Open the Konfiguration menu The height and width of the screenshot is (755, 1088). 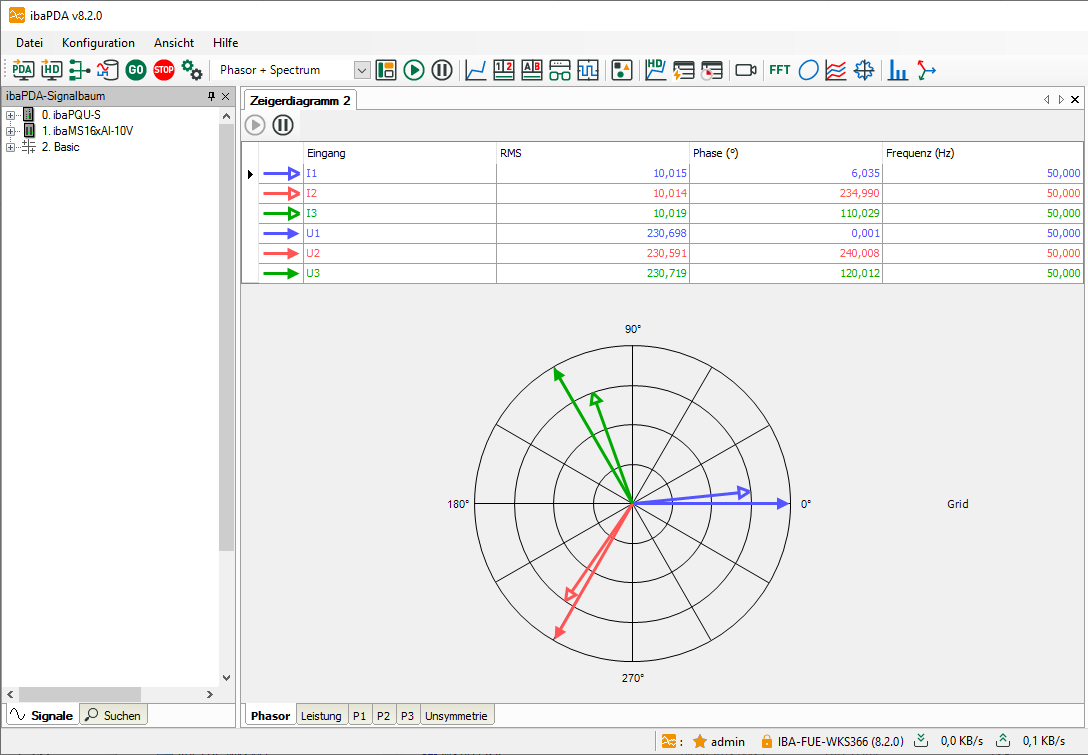98,43
